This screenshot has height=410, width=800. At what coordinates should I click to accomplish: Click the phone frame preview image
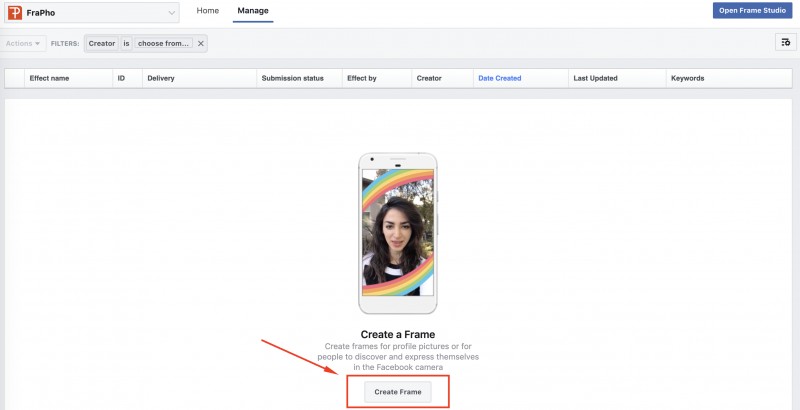pos(398,234)
